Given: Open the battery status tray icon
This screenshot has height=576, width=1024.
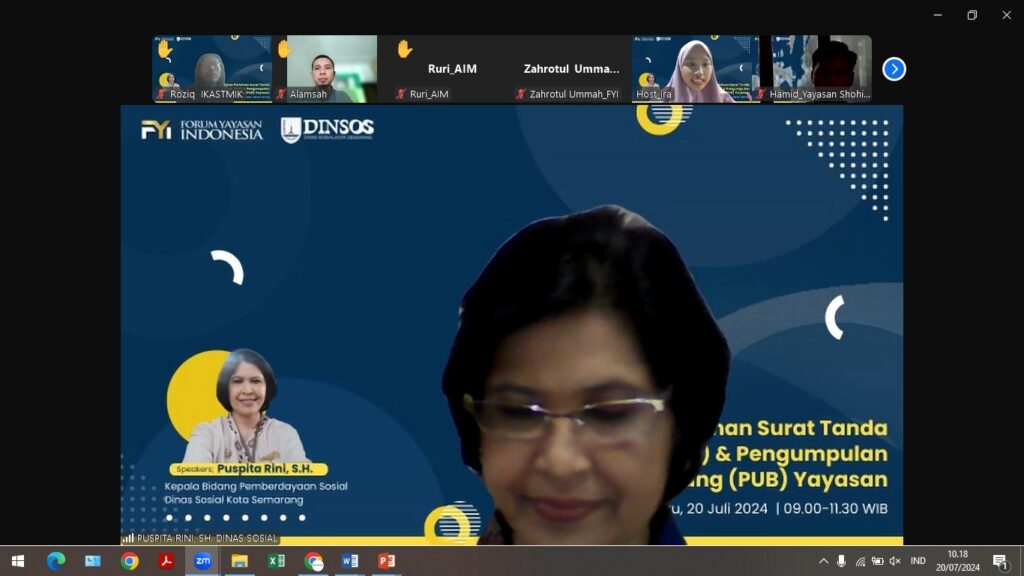Looking at the screenshot, I should [878, 561].
